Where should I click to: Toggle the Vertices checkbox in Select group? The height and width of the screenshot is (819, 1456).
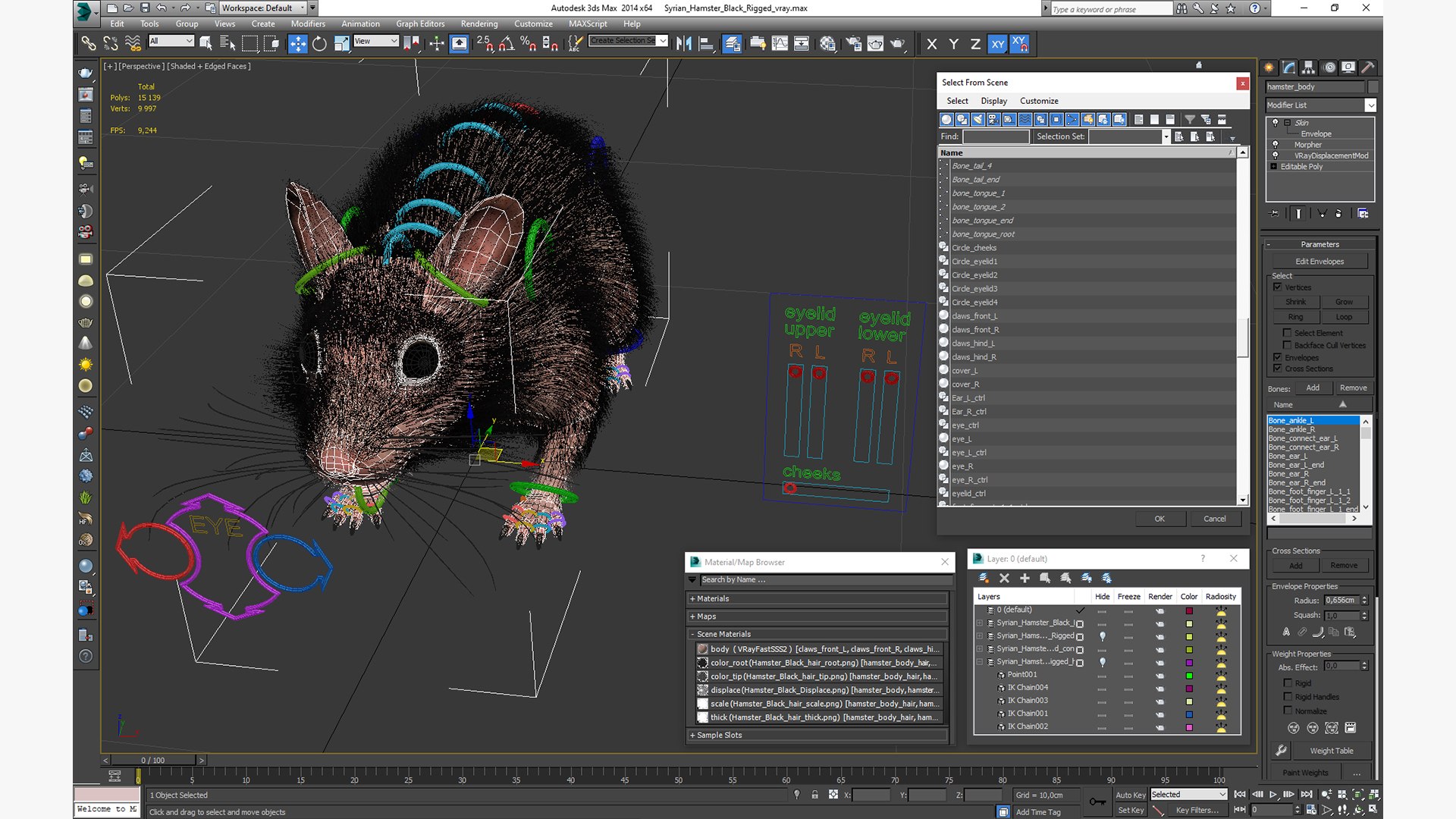(x=1278, y=287)
